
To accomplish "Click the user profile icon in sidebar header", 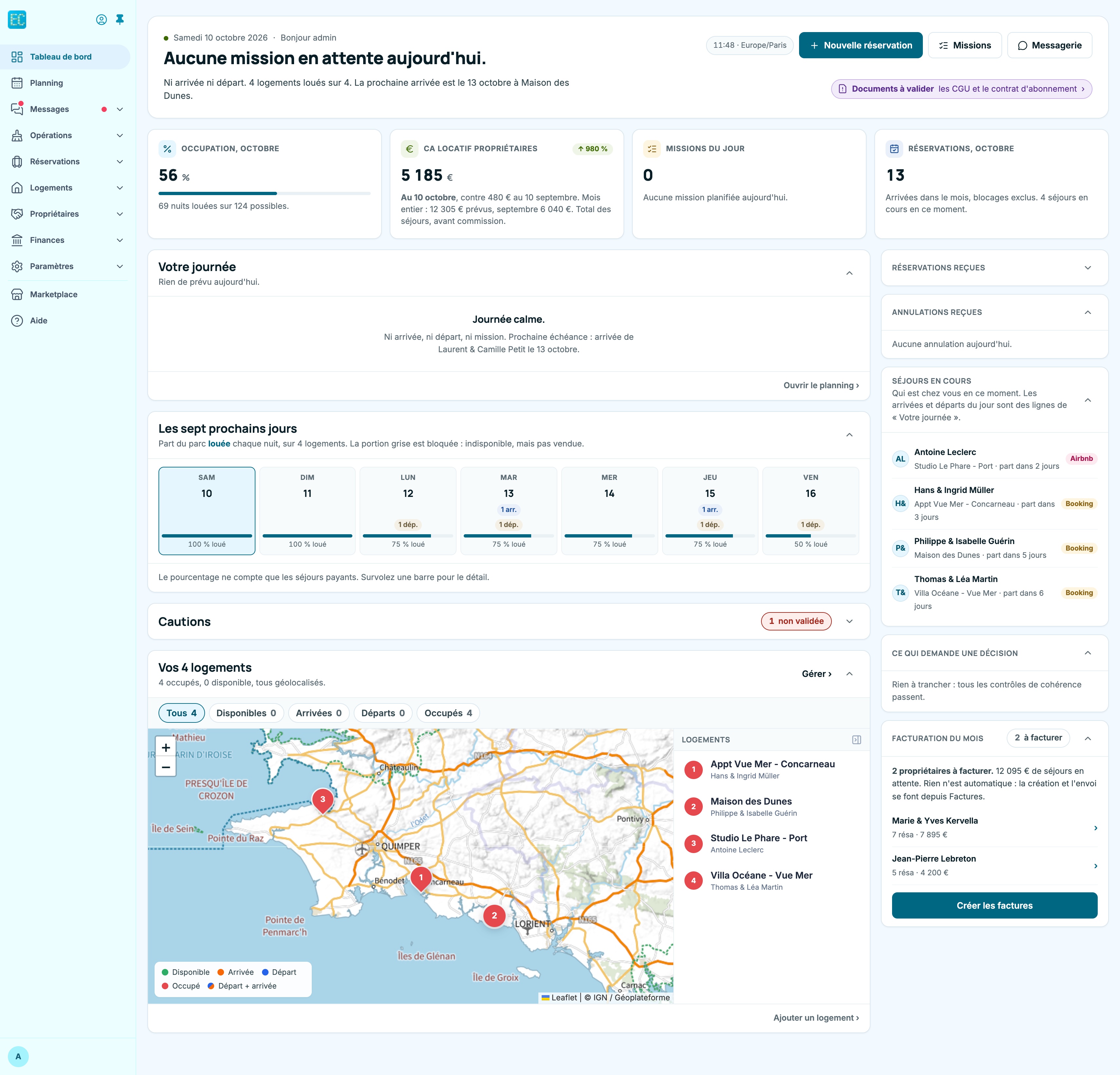I will pos(101,19).
